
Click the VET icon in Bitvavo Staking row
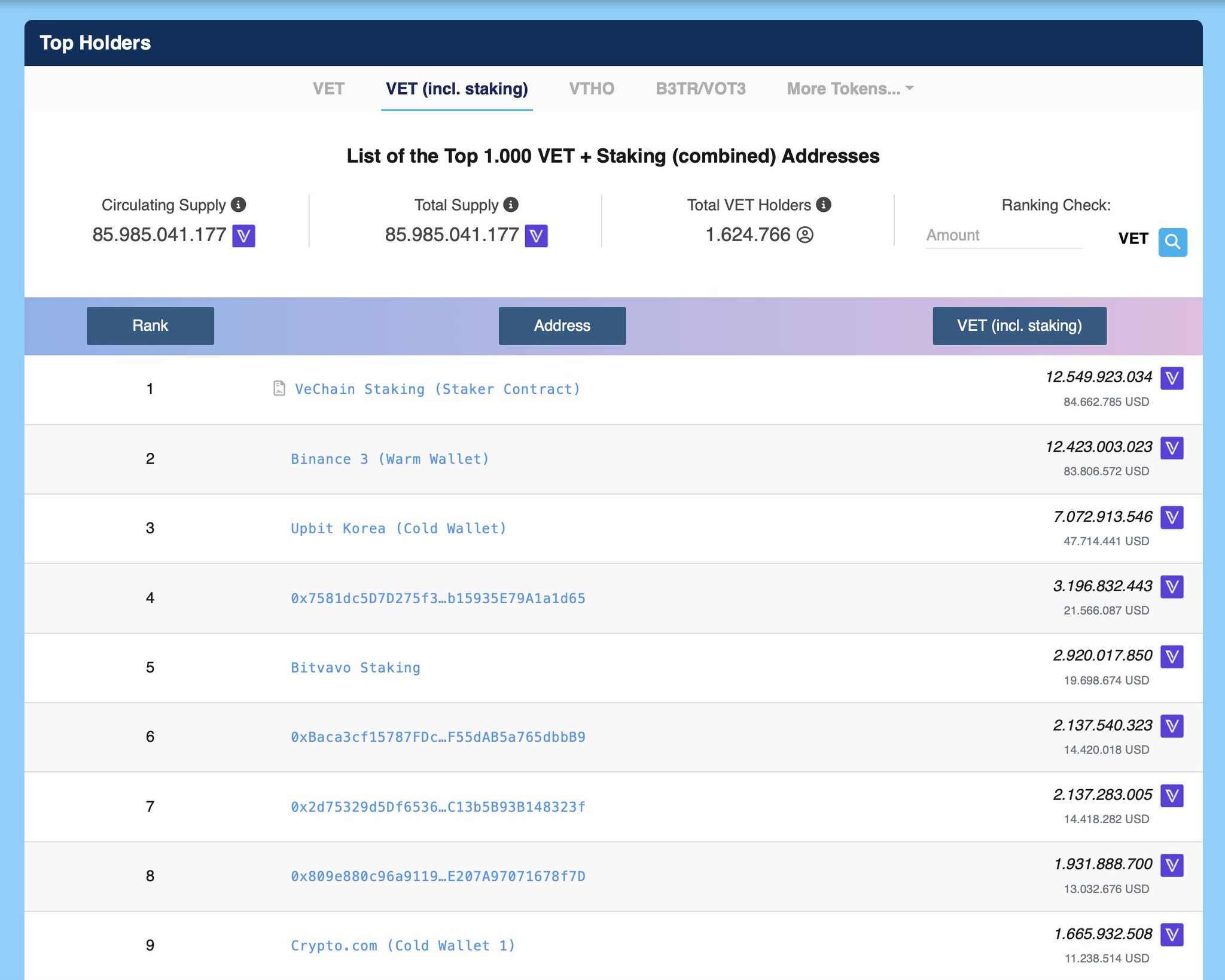(1171, 657)
